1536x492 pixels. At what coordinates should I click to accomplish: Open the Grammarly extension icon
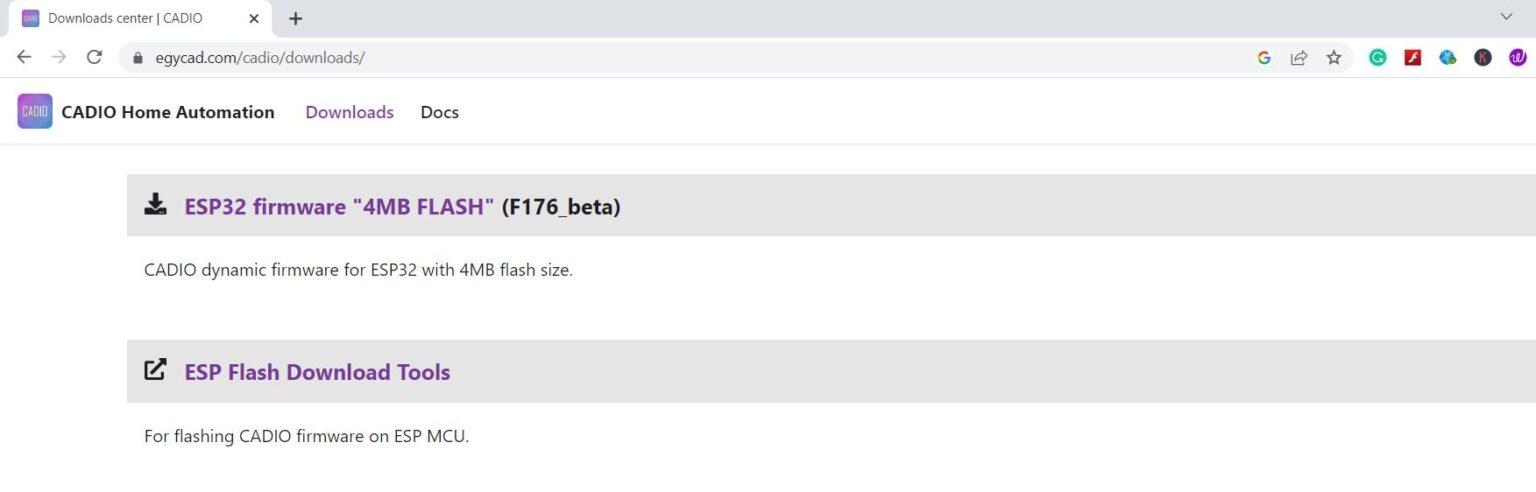1378,58
